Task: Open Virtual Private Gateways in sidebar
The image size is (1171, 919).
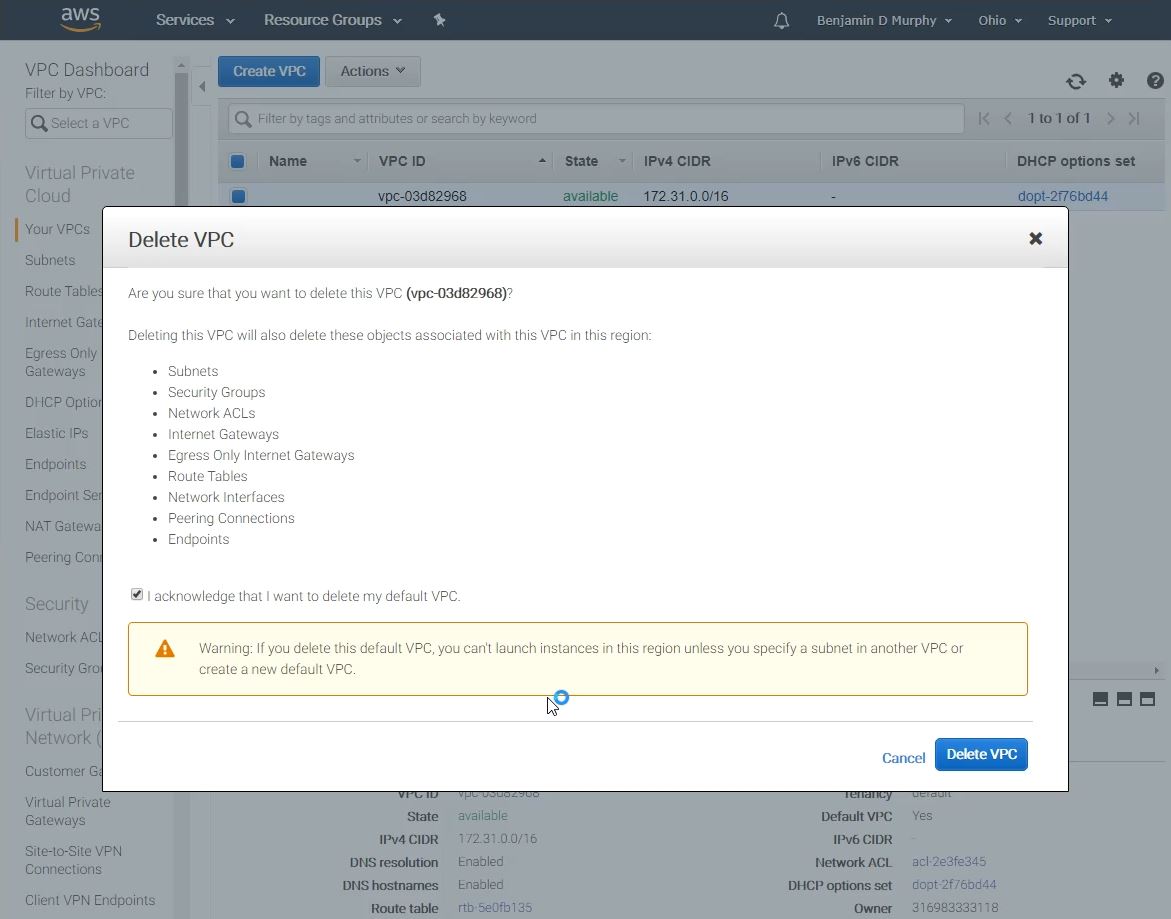Action: [67, 811]
